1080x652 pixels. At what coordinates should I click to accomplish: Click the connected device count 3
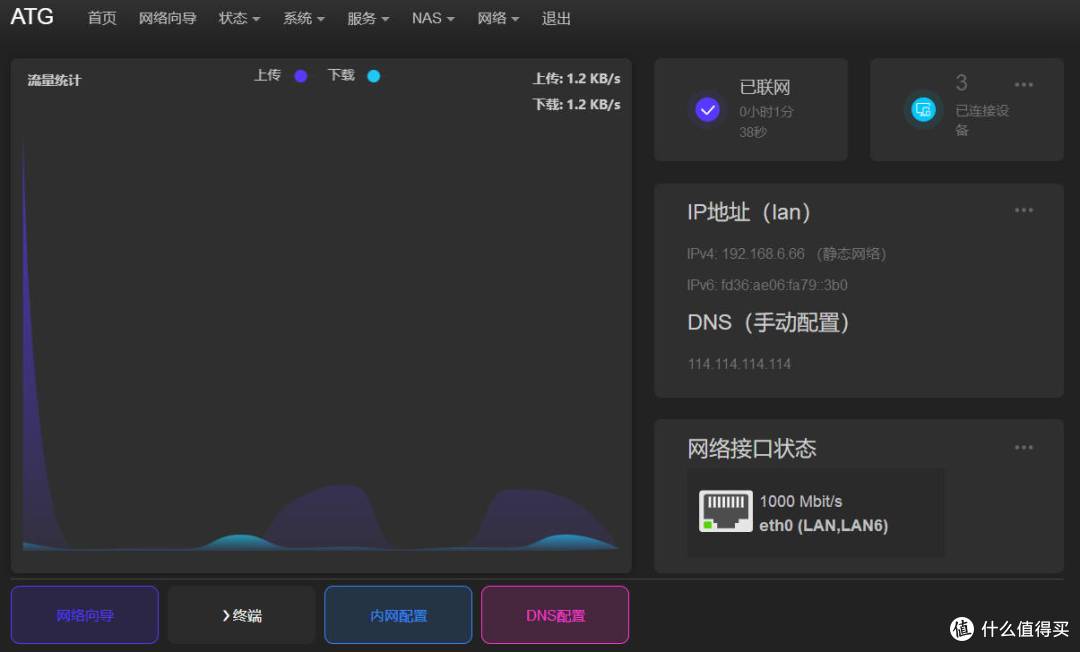tap(961, 83)
